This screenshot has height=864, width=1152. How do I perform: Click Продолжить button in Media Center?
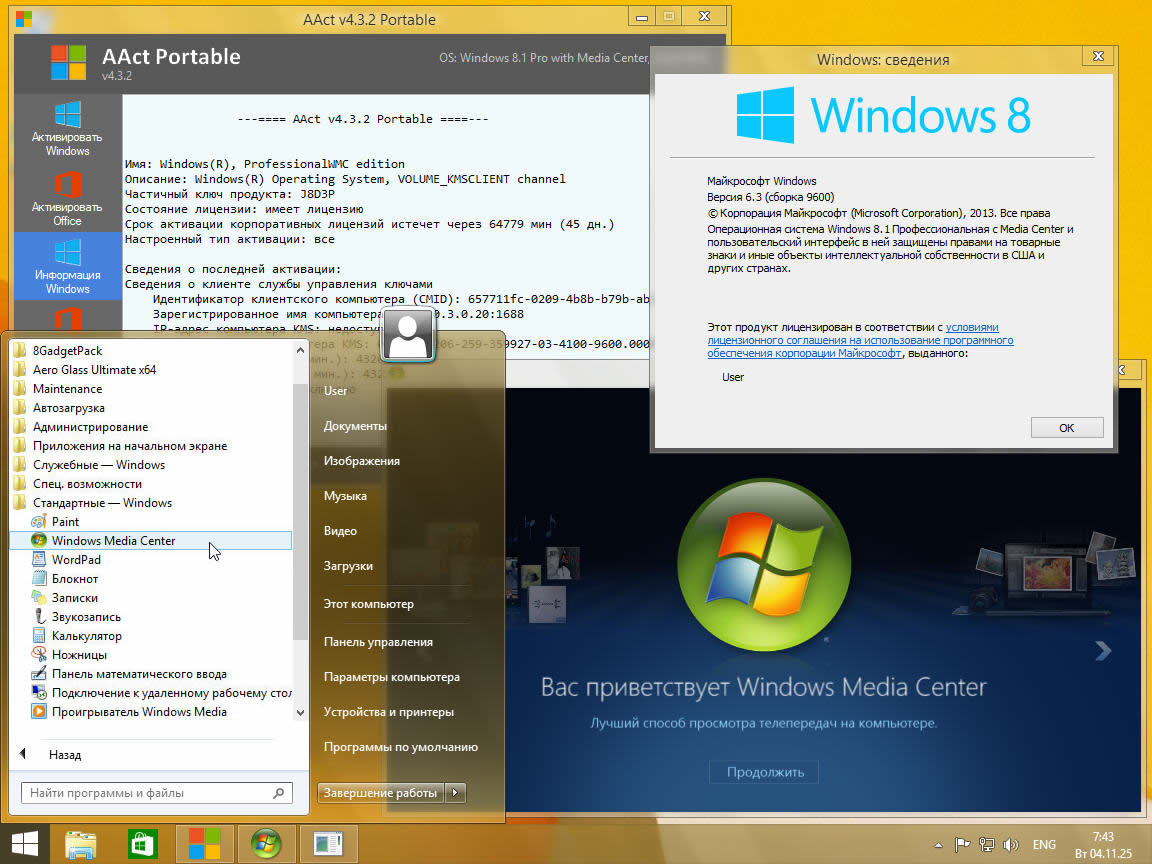764,772
